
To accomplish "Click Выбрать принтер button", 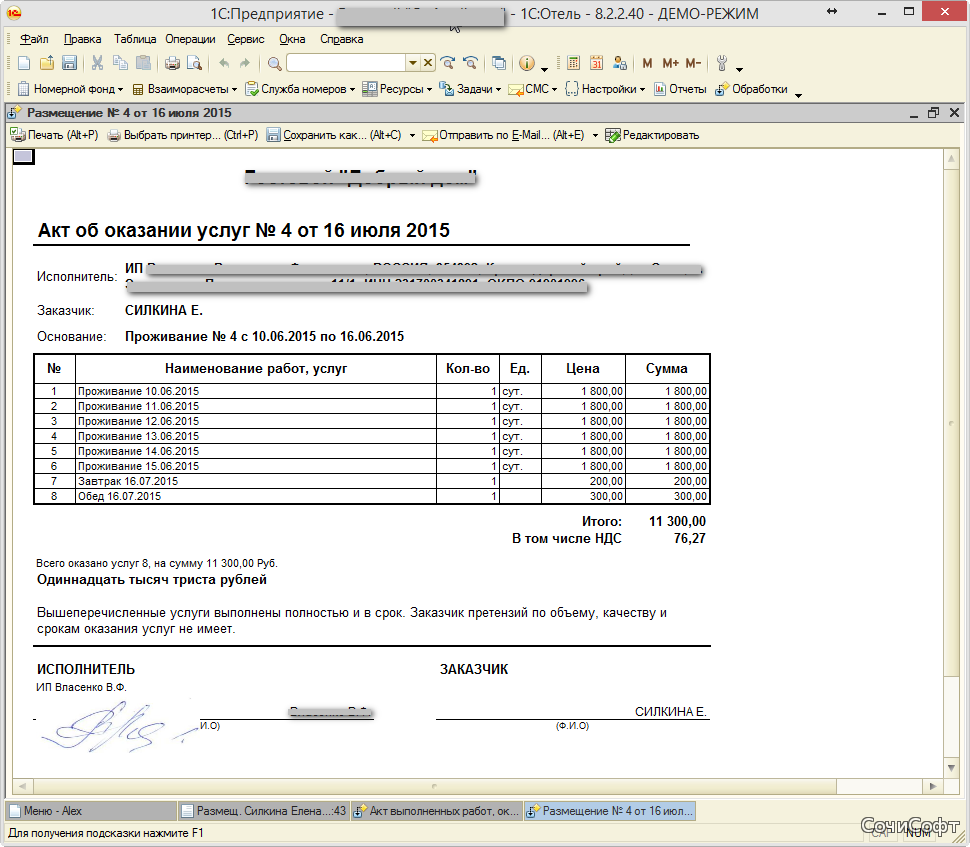I will (182, 135).
